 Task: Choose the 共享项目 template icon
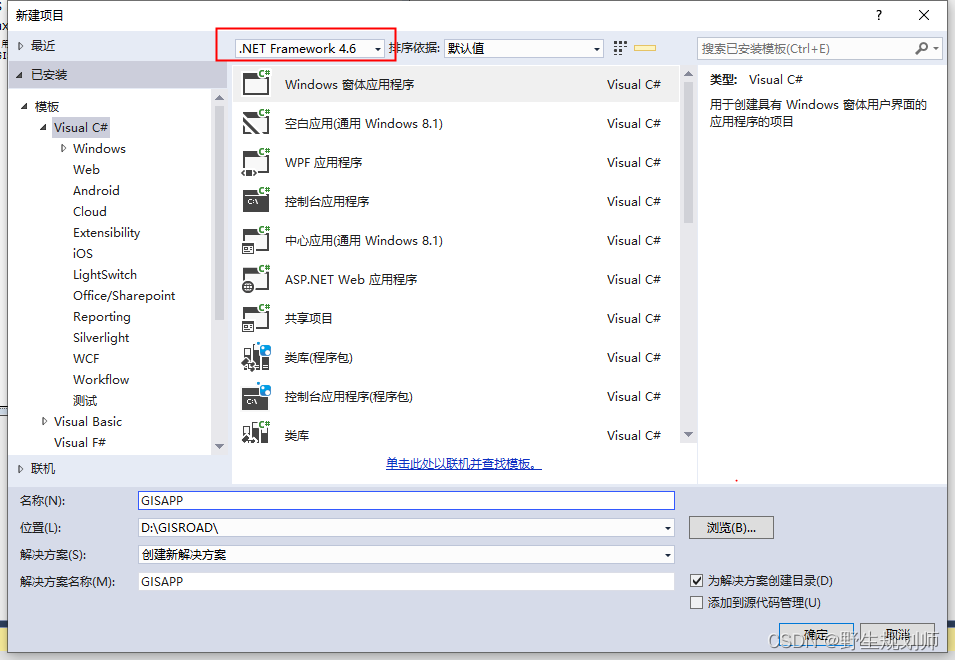coord(254,318)
